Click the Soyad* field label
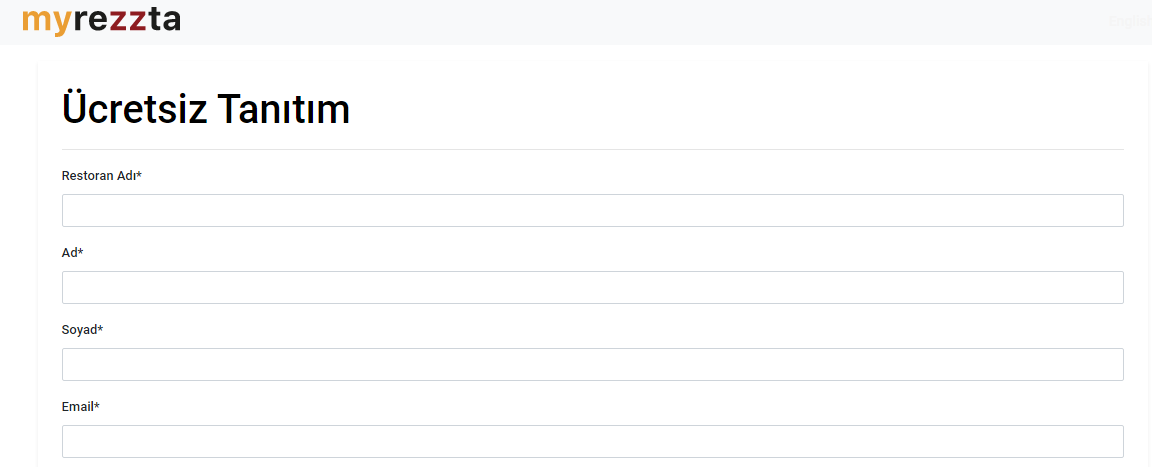1152x467 pixels. 82,330
